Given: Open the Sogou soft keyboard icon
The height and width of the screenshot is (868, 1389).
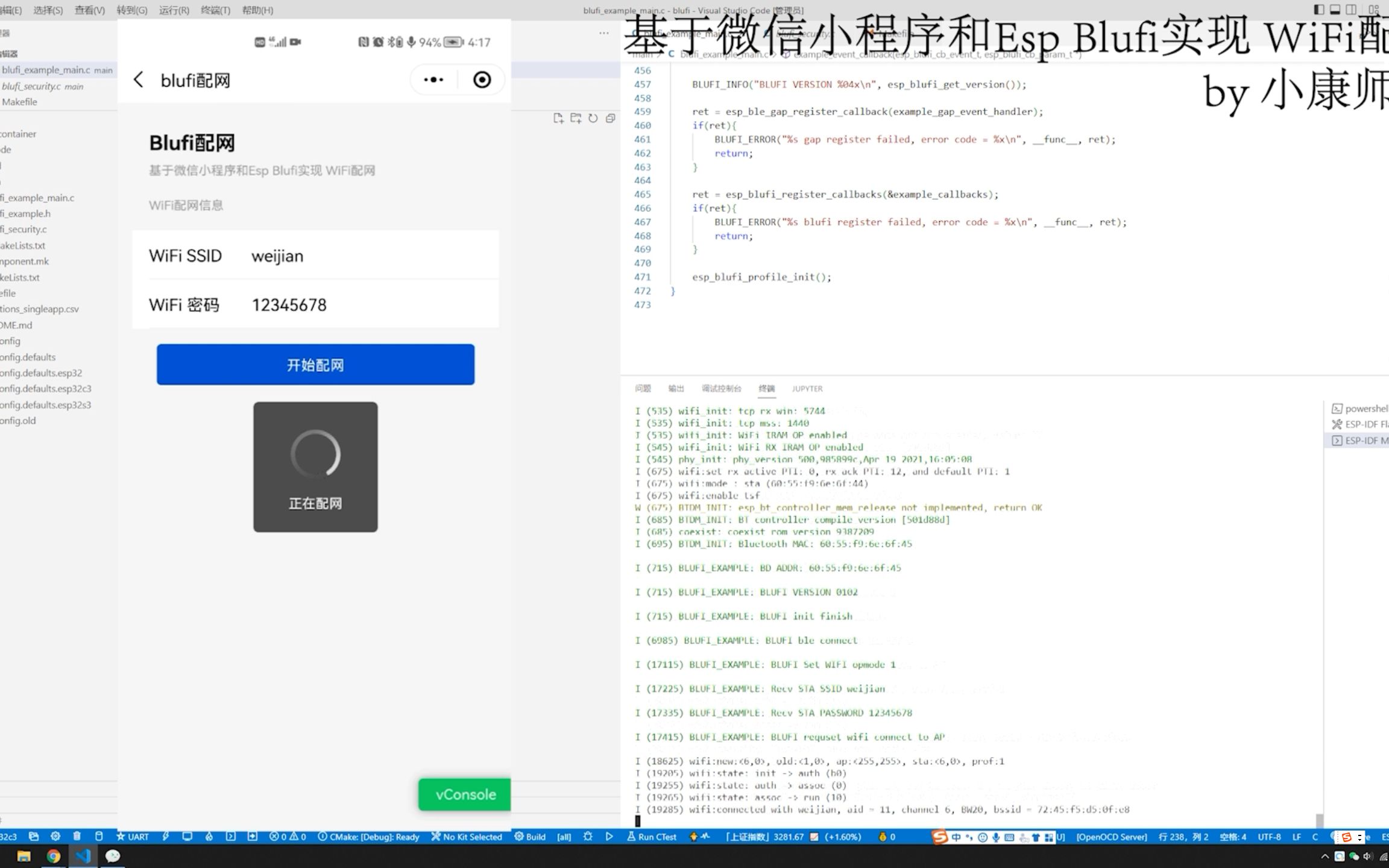Looking at the screenshot, I should pos(1009,837).
